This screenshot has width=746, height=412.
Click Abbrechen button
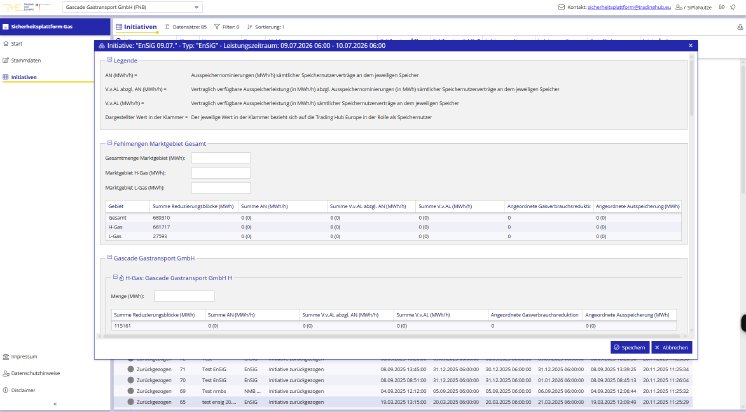coord(671,347)
